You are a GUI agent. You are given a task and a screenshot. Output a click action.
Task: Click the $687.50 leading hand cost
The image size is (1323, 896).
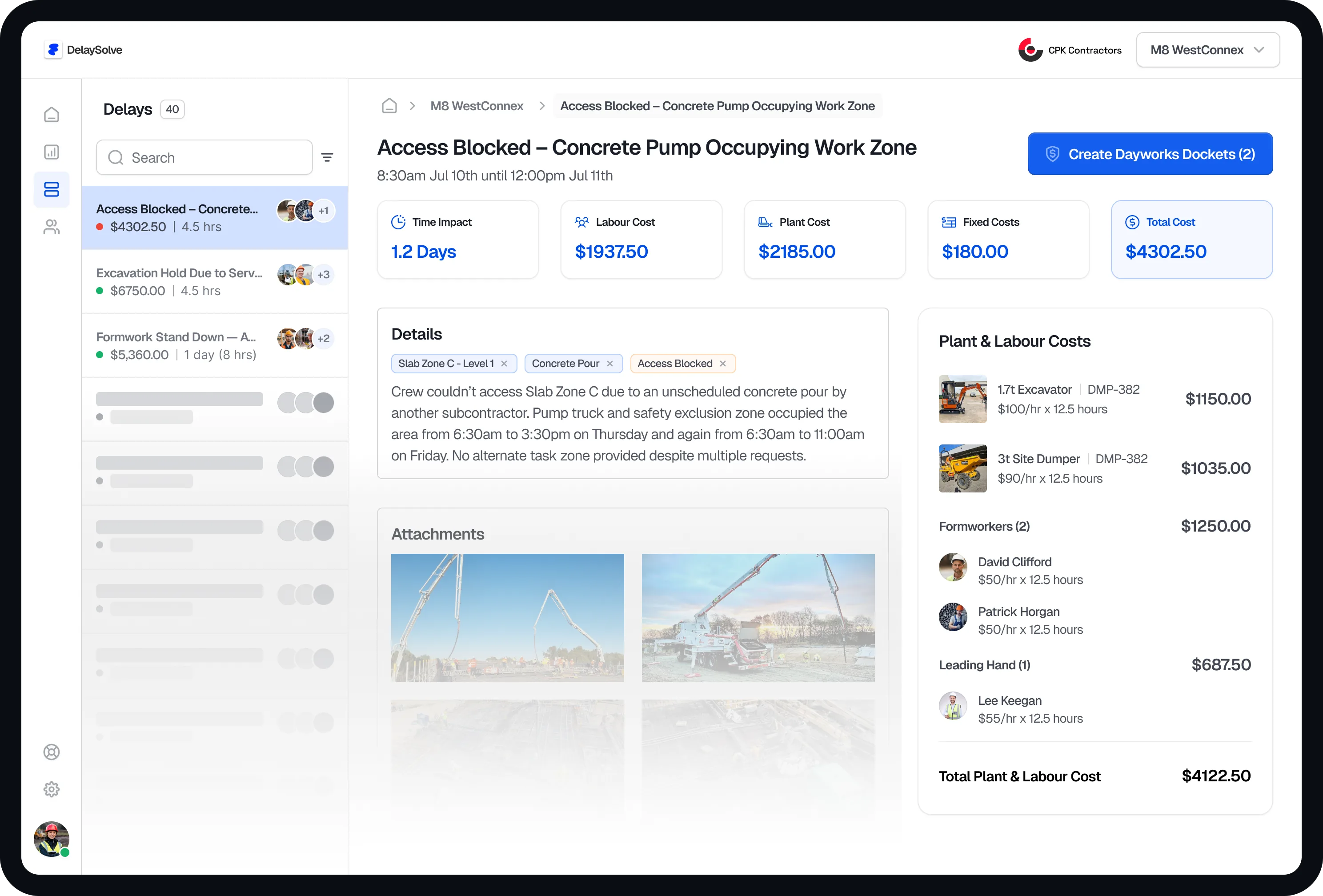click(1221, 665)
